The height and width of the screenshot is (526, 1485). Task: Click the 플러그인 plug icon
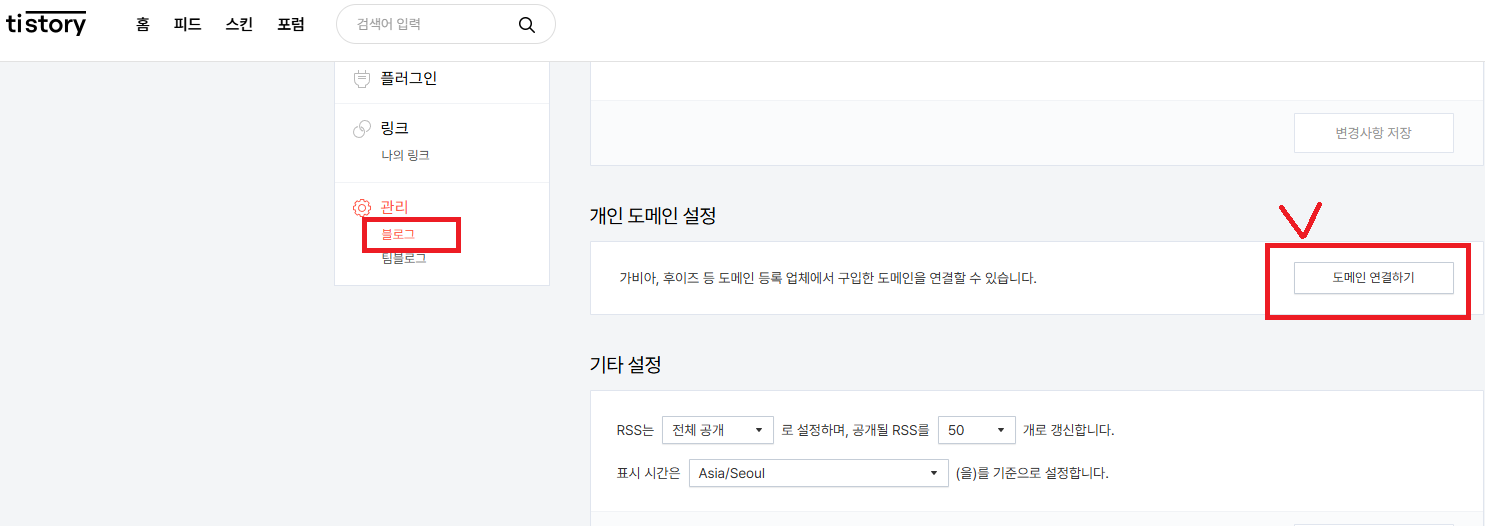[x=362, y=79]
